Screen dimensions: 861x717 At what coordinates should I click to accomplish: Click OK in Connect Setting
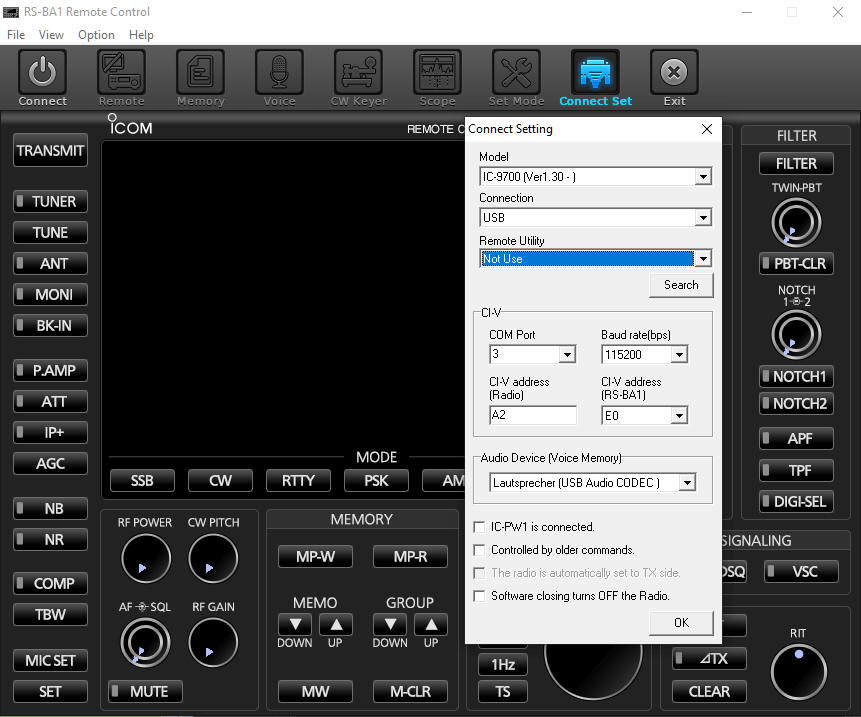point(681,623)
